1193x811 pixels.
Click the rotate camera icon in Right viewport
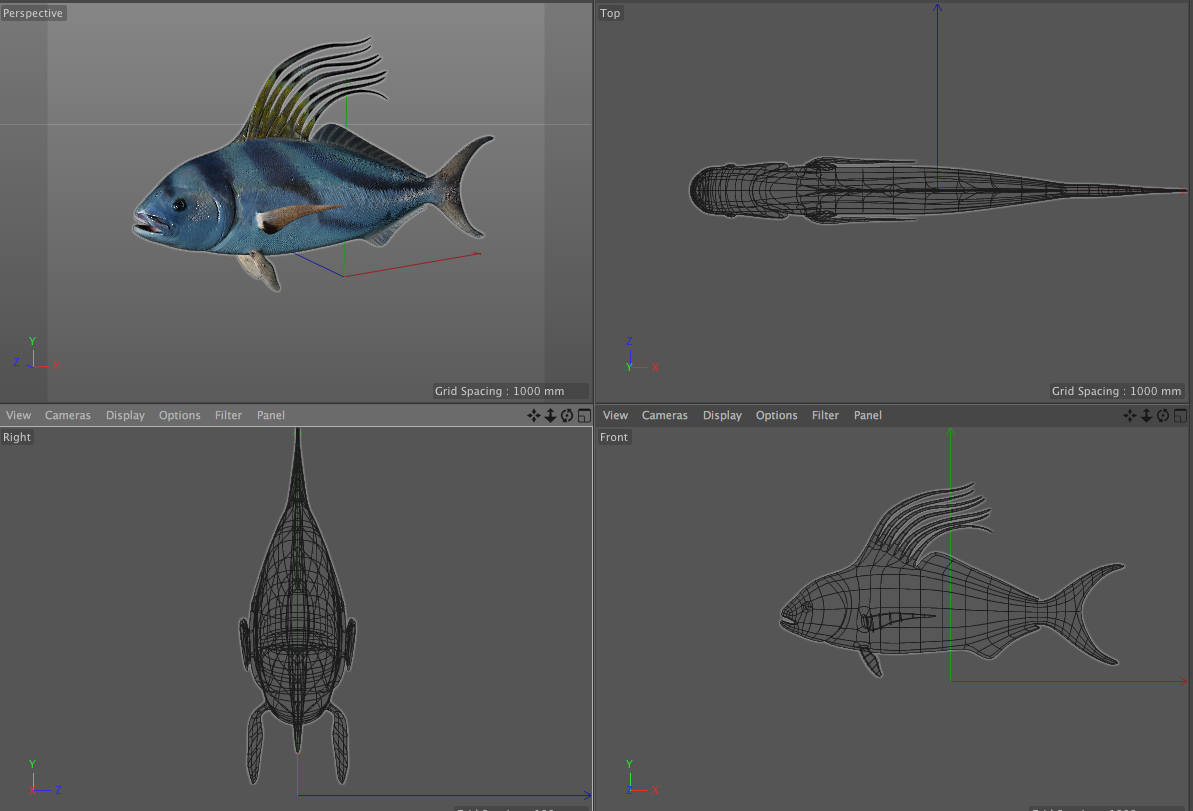(566, 415)
